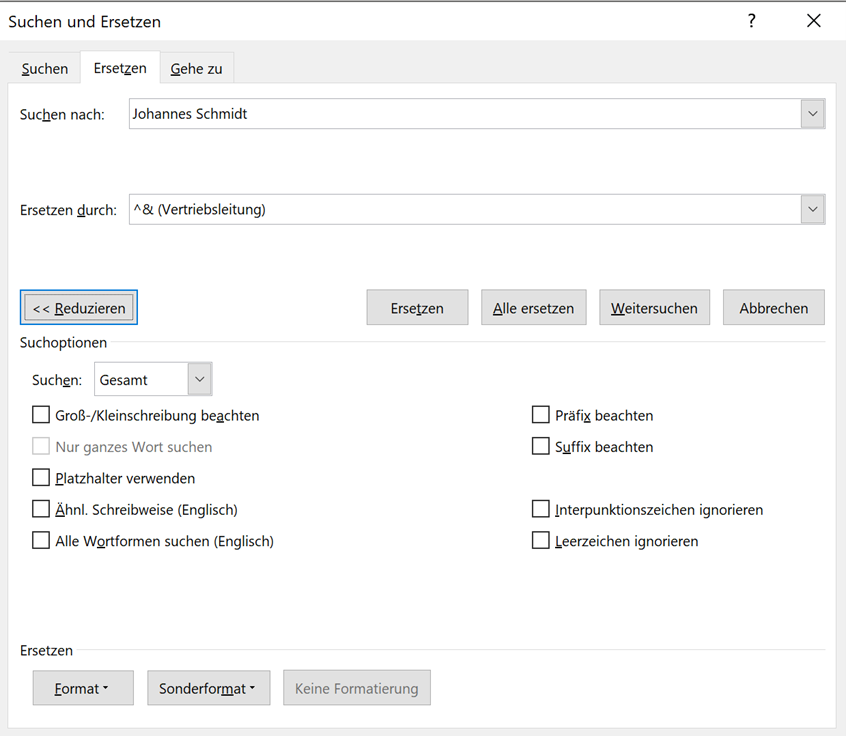Open the Suchen direction dropdown set to Gesamt

tap(199, 380)
